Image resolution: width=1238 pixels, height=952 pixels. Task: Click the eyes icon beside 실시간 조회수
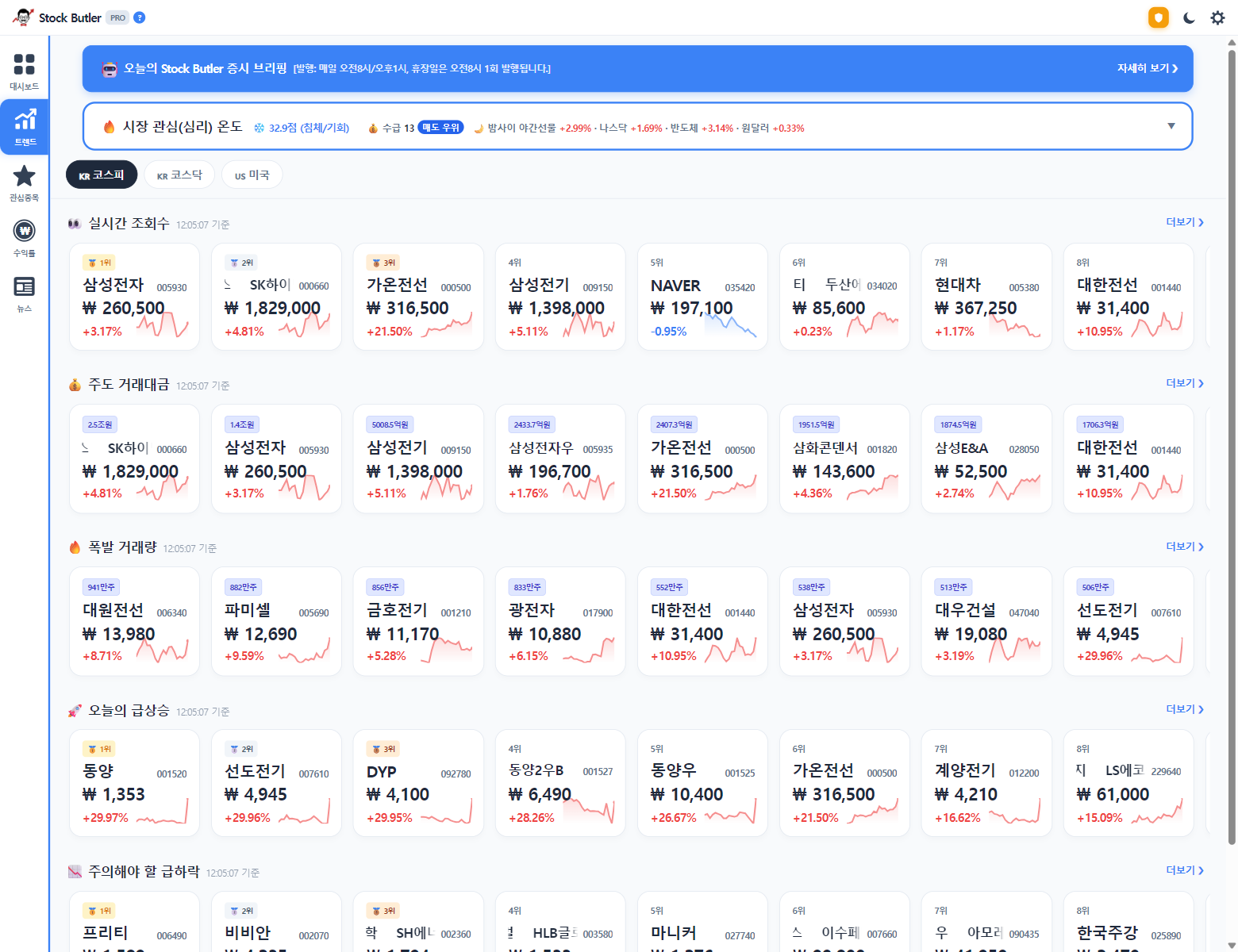point(75,224)
